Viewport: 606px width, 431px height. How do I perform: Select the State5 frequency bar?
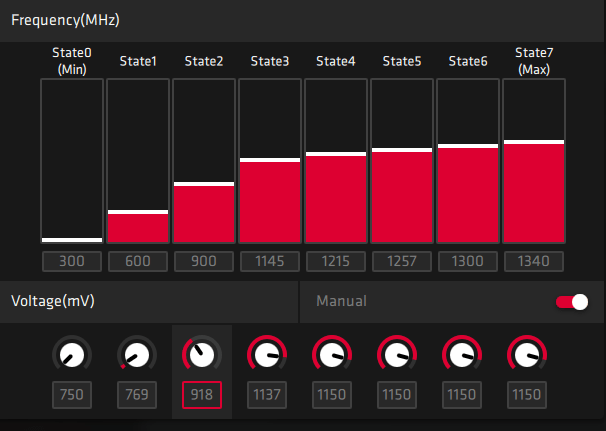click(402, 161)
